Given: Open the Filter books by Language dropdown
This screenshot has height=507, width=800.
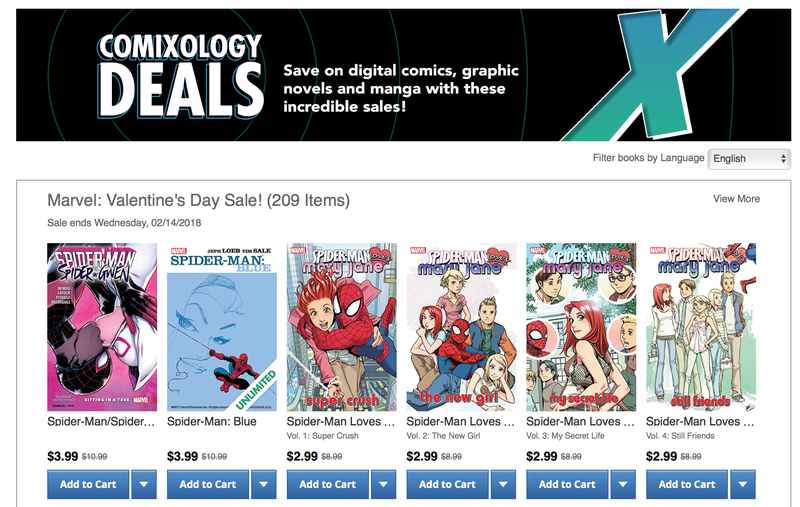Looking at the screenshot, I should 749,159.
